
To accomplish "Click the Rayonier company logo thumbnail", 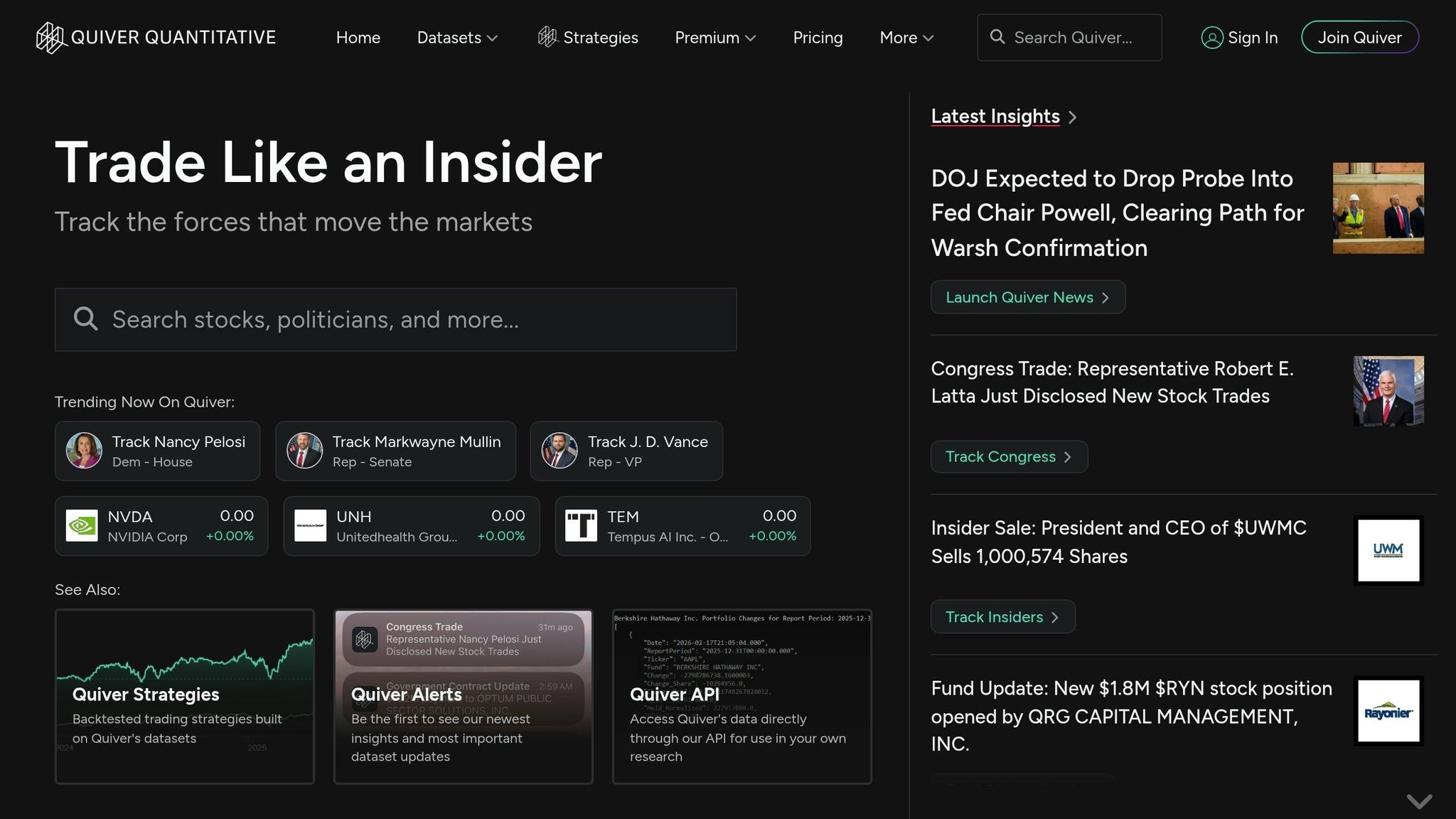I will 1388,711.
